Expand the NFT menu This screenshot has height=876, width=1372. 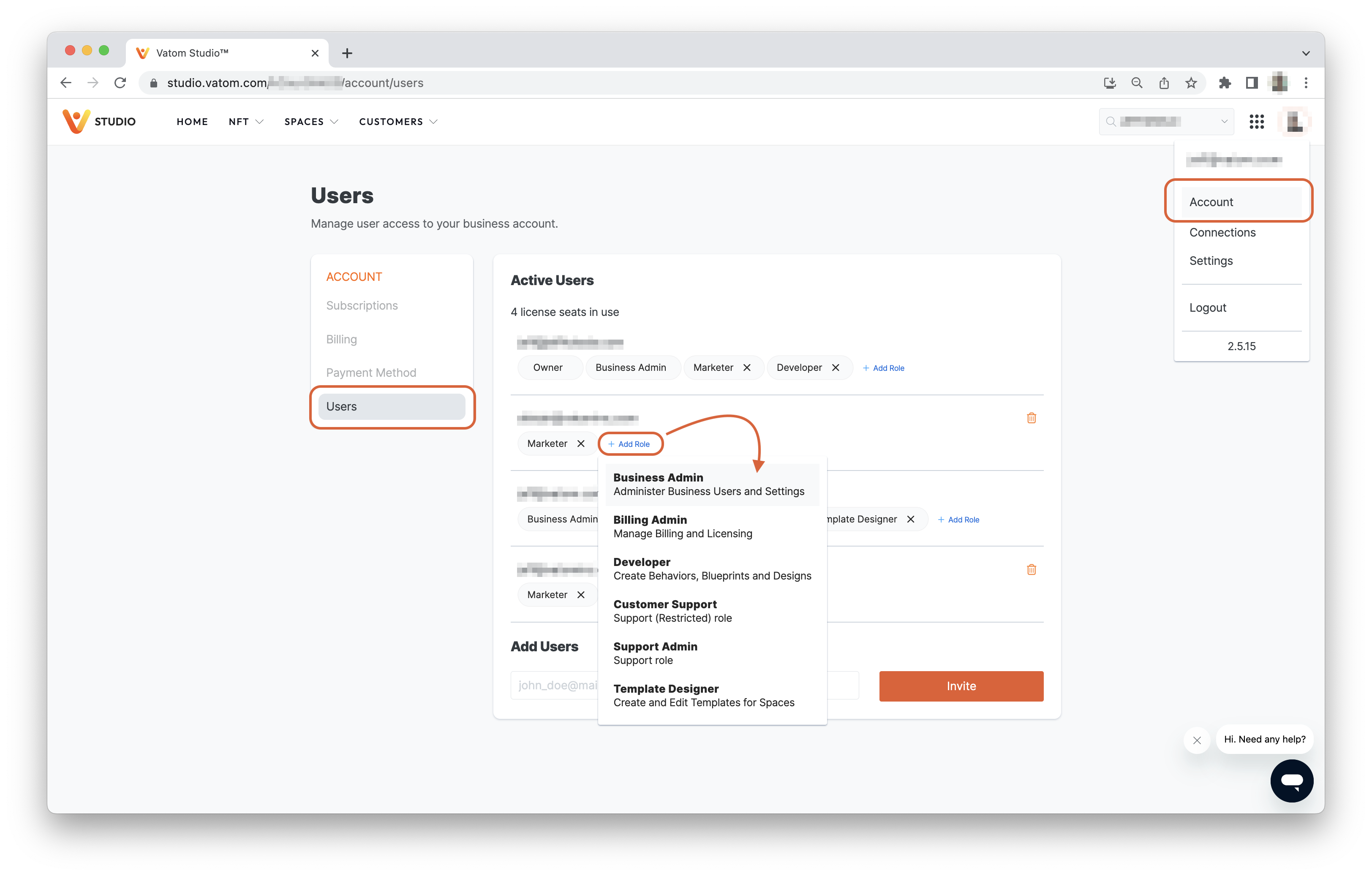(245, 122)
